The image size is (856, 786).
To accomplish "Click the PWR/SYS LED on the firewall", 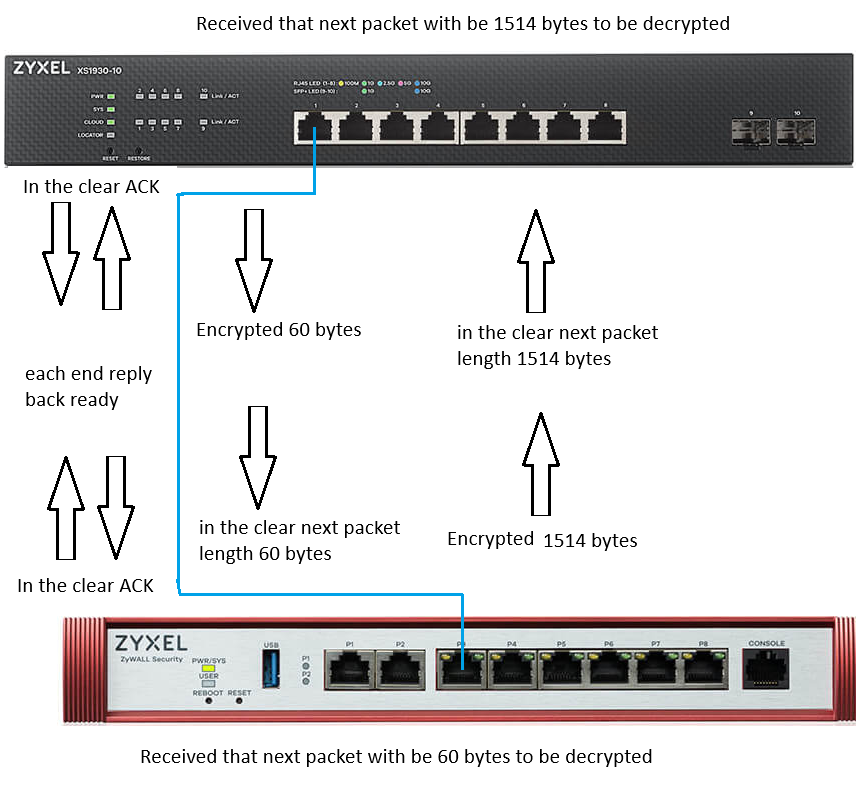I will tap(209, 668).
